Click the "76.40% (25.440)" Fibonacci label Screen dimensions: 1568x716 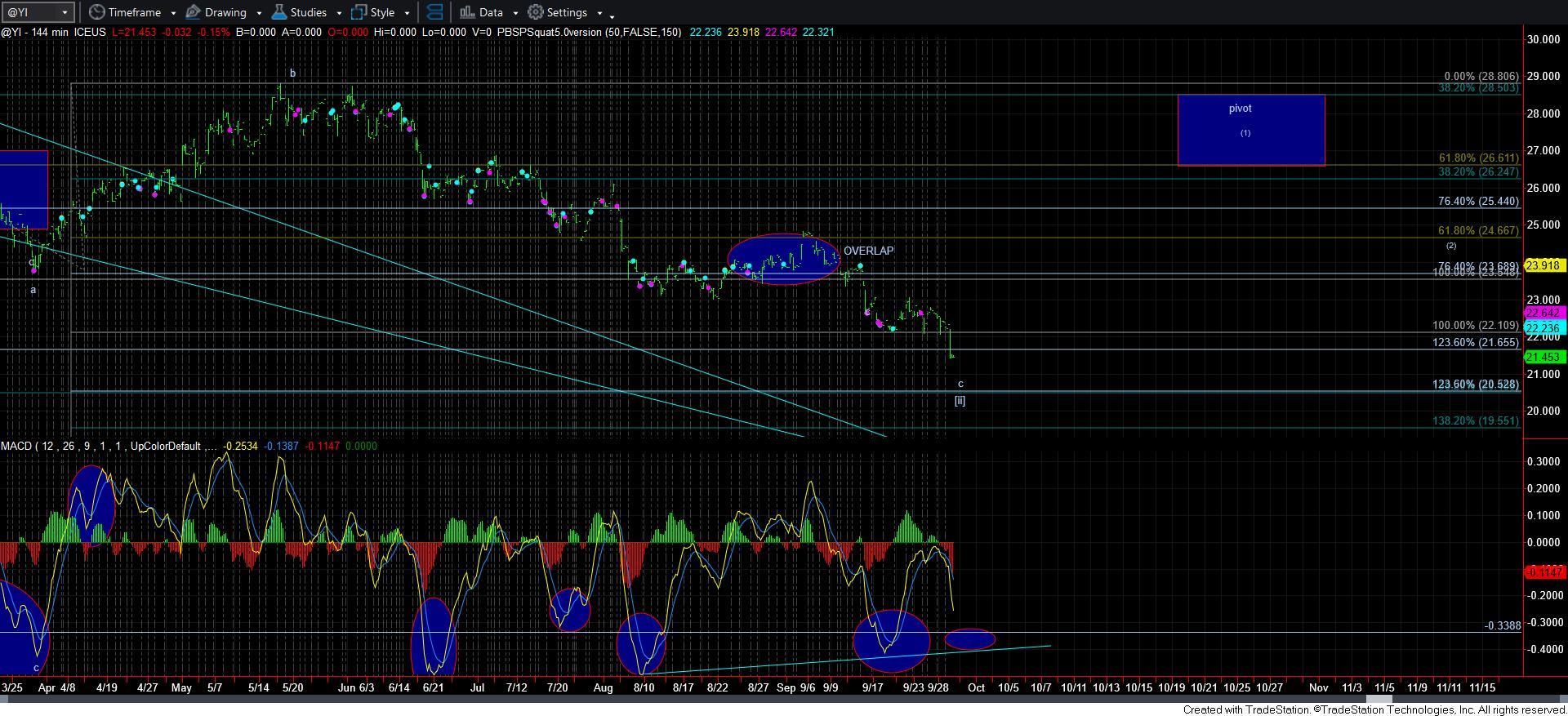pos(1479,201)
